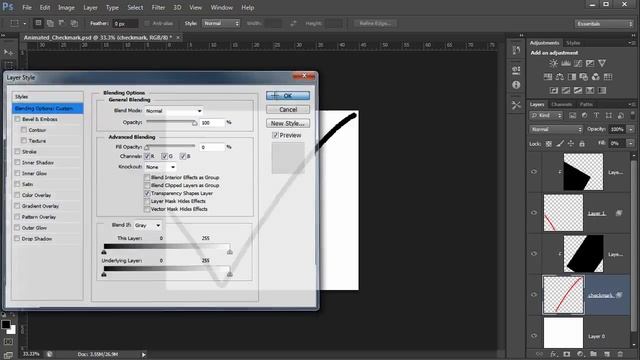Select Blending Options: Custom in styles list
The width and height of the screenshot is (640, 360).
pos(48,108)
